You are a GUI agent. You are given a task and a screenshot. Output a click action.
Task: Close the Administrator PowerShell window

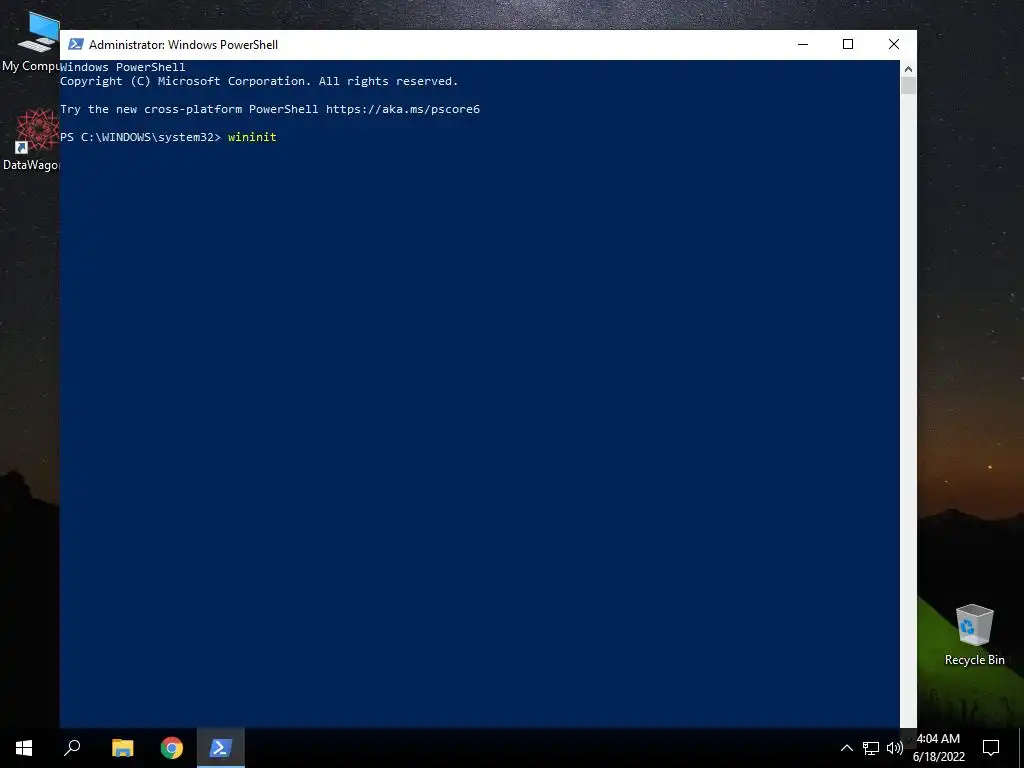coord(893,44)
